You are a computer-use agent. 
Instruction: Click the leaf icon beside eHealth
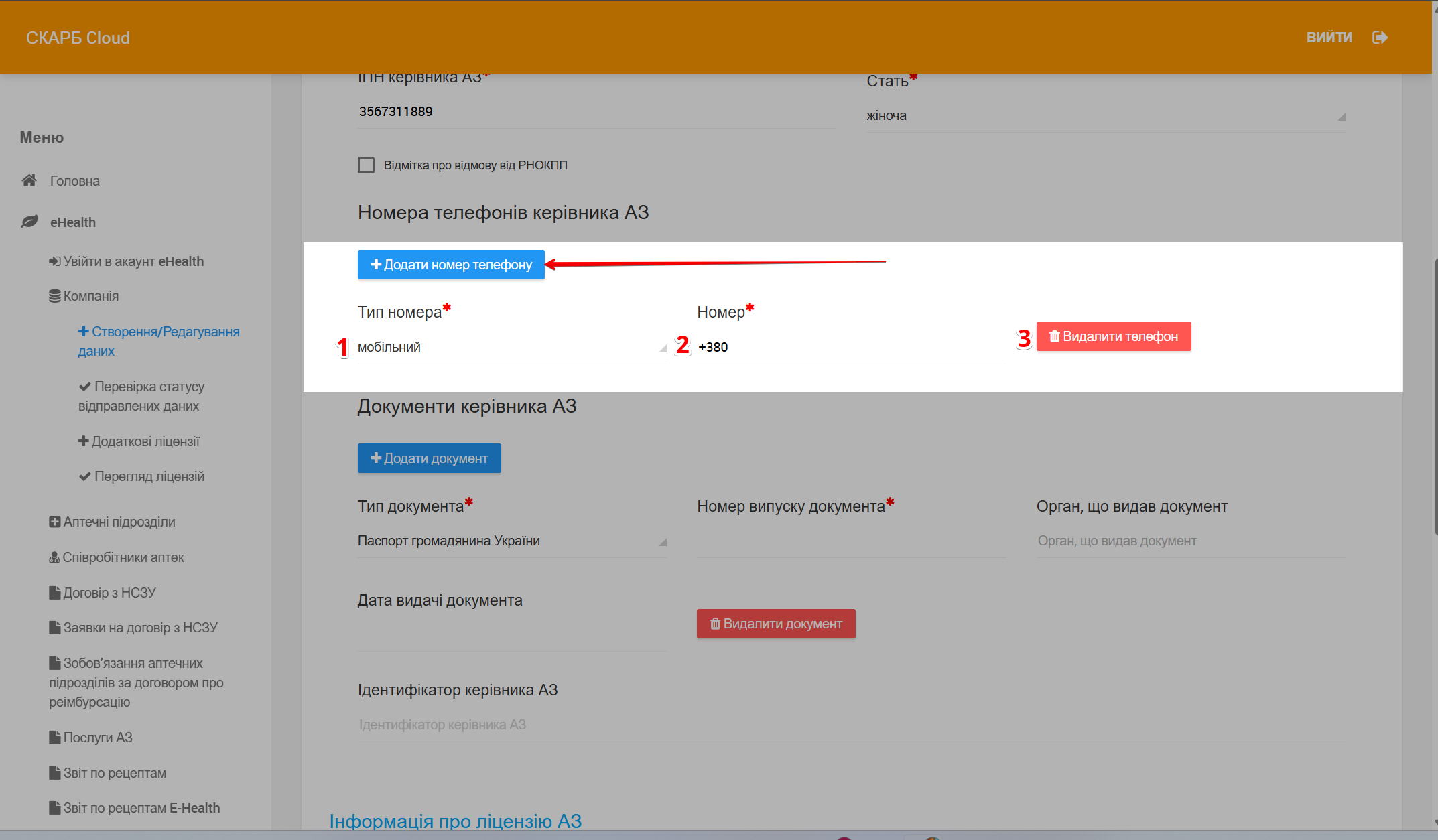click(29, 222)
